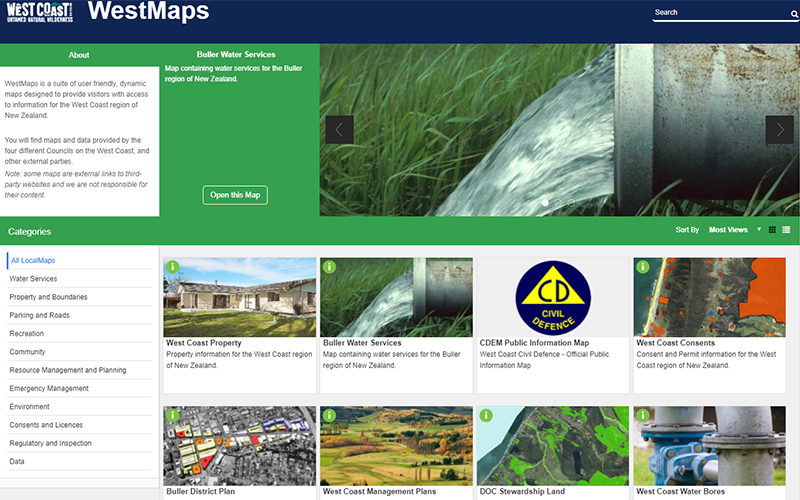Open DOC Stewardship Land thumbnail
800x500 pixels.
click(553, 446)
